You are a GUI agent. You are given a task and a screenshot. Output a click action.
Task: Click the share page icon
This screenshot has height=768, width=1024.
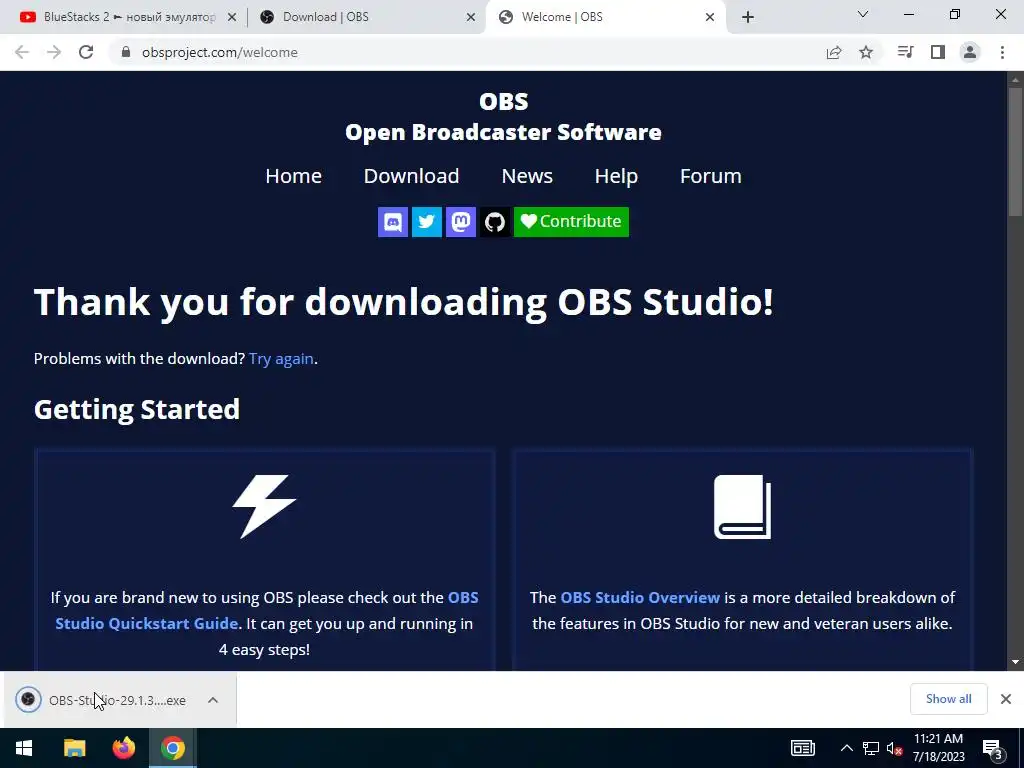(833, 52)
